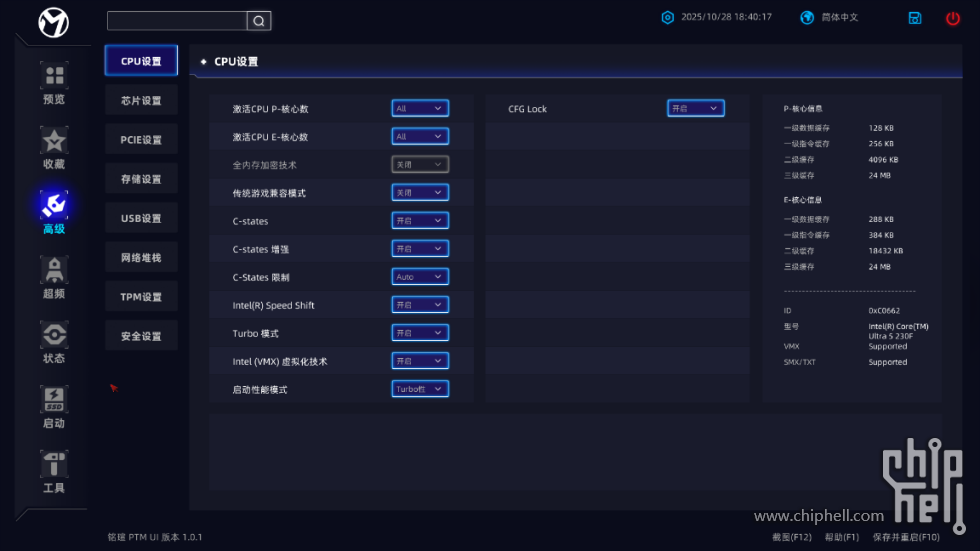This screenshot has height=551, width=980.
Task: Open the 超频 (Overclock) rocket icon
Action: tap(54, 270)
